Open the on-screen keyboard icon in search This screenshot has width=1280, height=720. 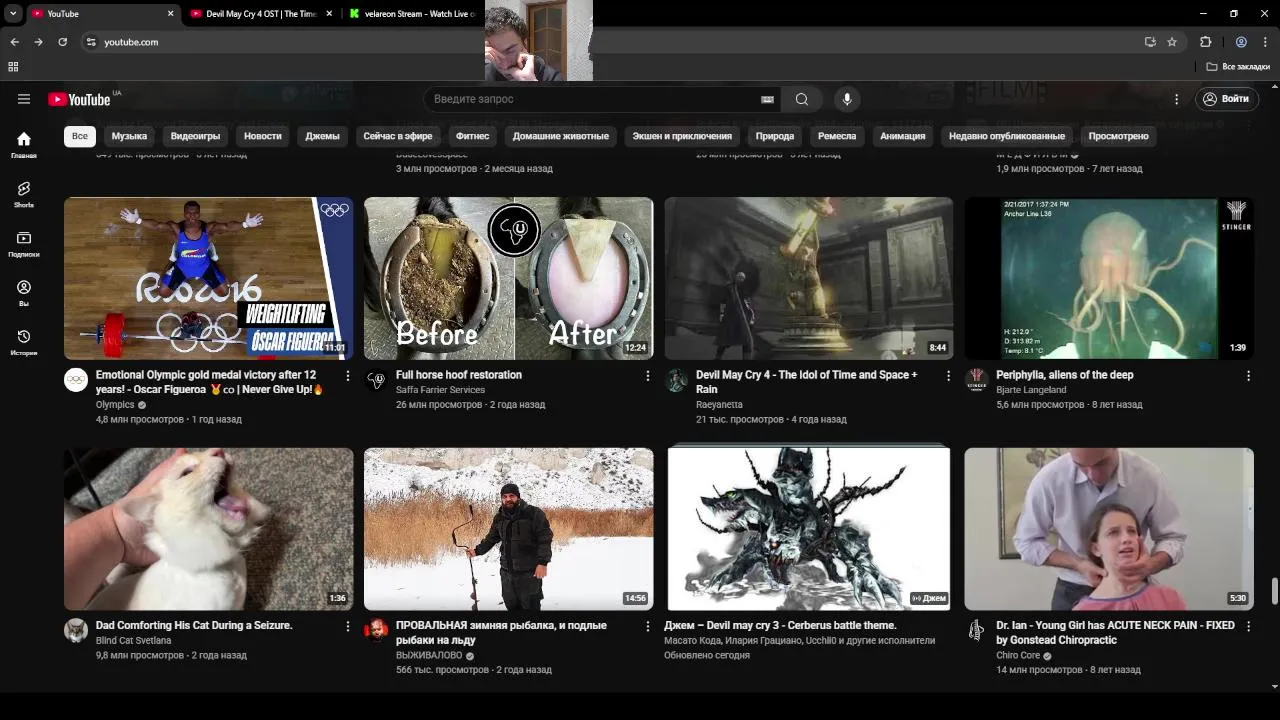[767, 99]
